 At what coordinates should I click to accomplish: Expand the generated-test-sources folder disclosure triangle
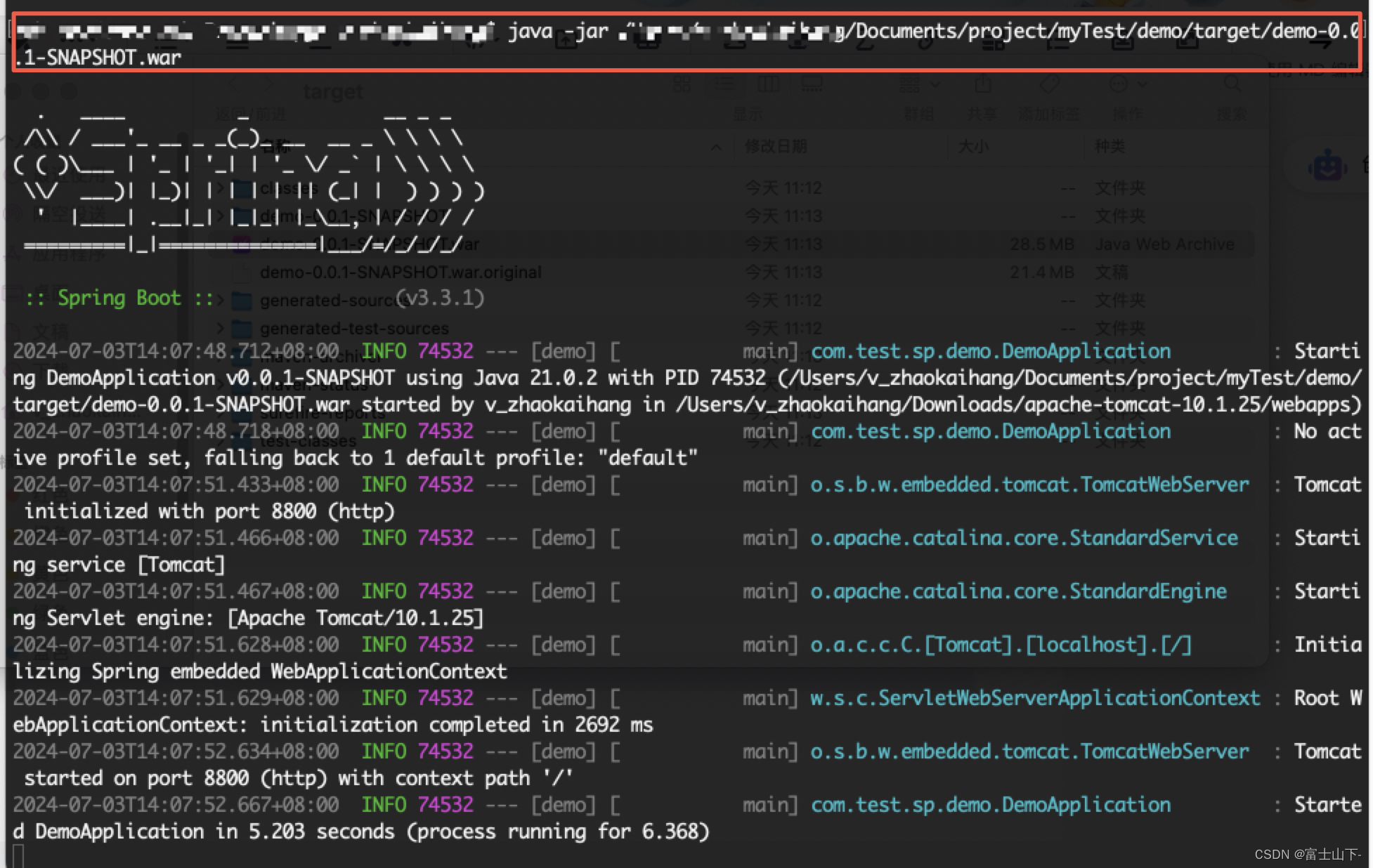(220, 328)
